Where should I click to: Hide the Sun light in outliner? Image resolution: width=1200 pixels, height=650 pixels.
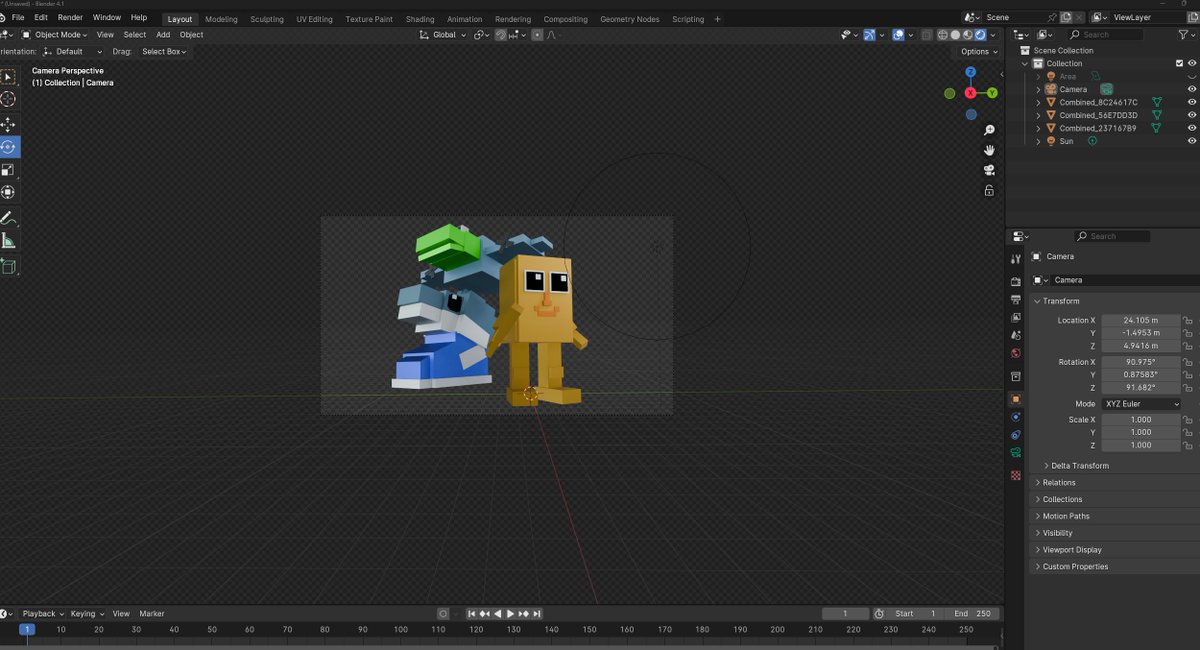click(1192, 141)
